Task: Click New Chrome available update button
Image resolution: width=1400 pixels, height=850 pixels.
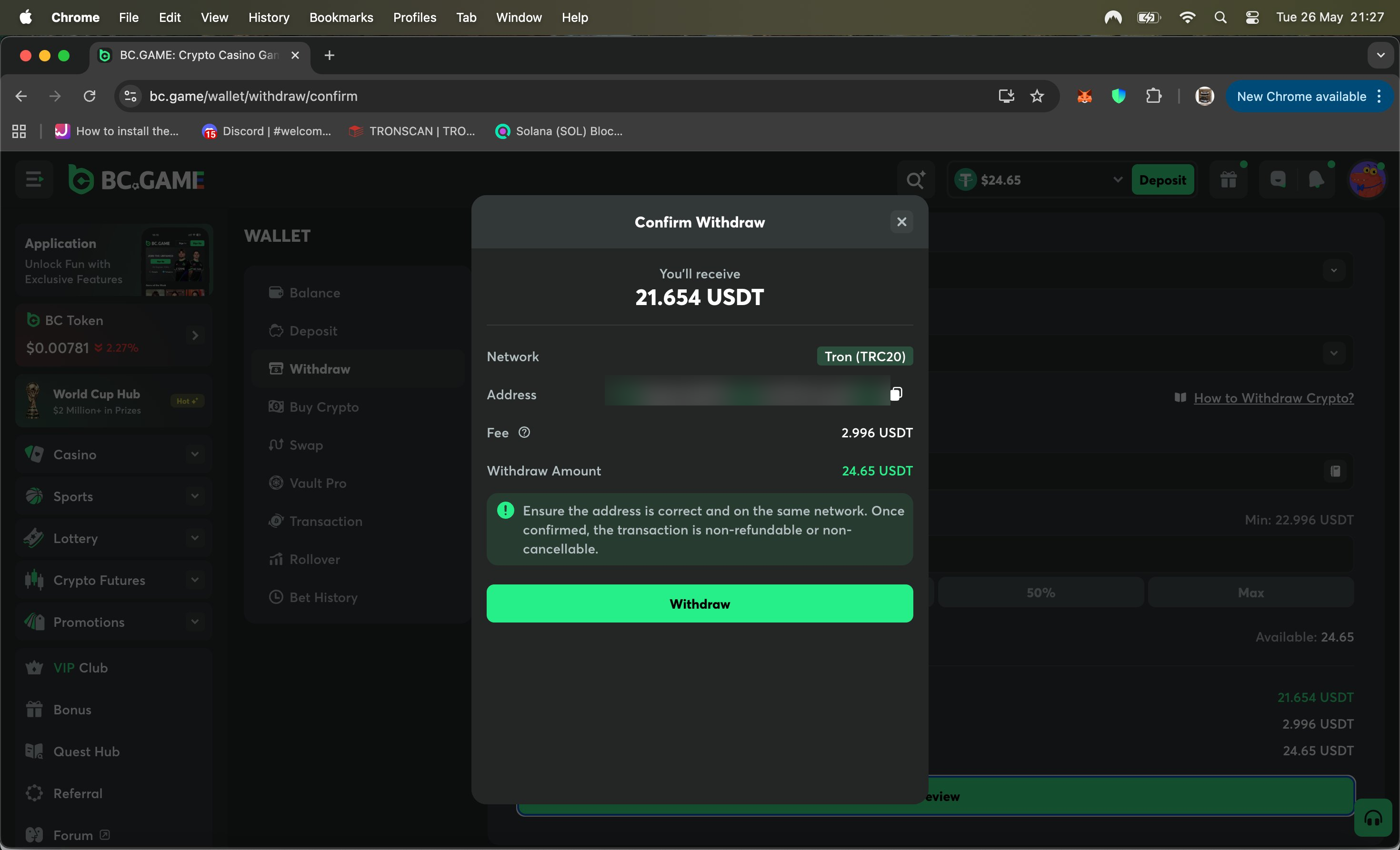Action: tap(1309, 97)
